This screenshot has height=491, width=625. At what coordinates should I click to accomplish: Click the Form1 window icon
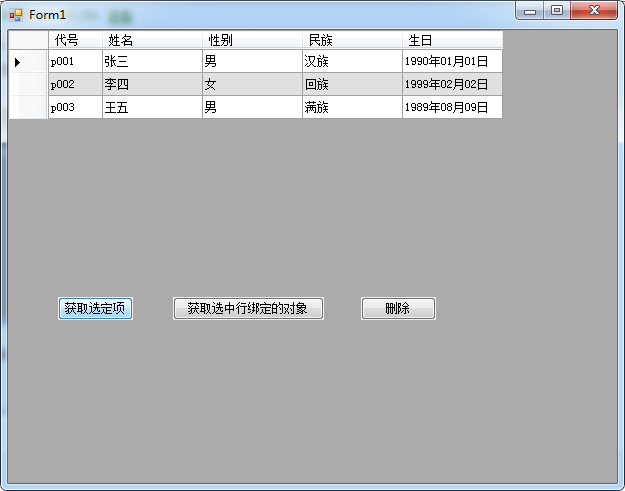[16, 15]
